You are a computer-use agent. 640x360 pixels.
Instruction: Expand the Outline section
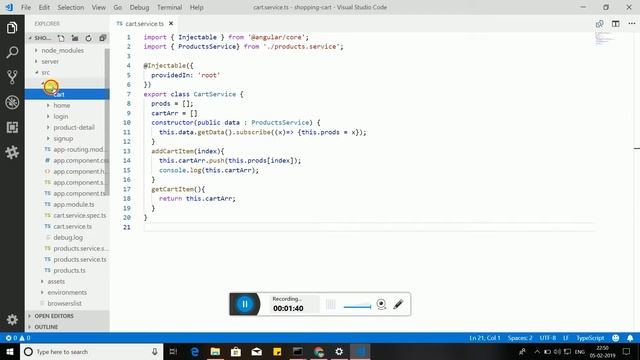tap(46, 327)
